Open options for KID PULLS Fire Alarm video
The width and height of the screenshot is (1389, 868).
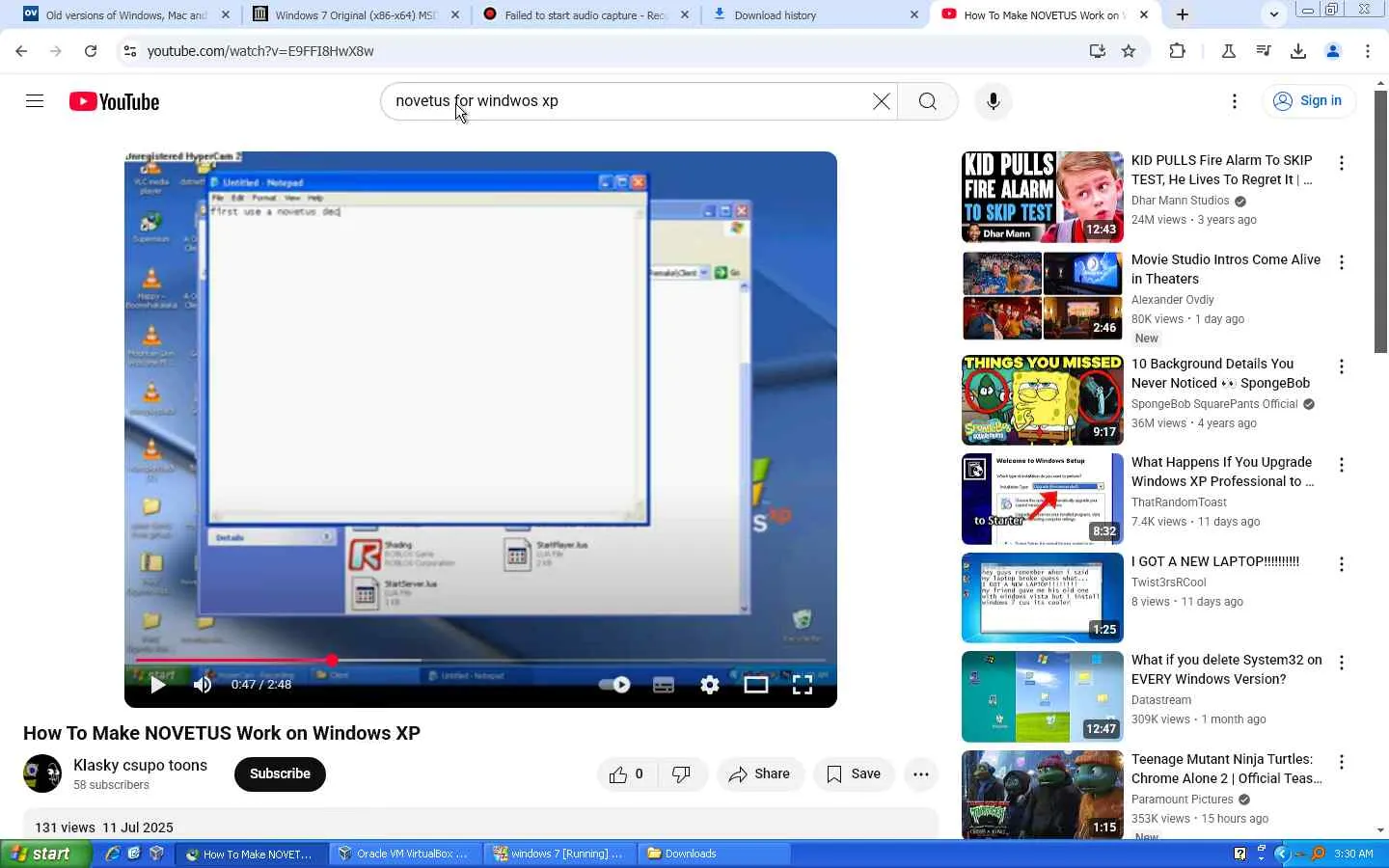[x=1341, y=163]
